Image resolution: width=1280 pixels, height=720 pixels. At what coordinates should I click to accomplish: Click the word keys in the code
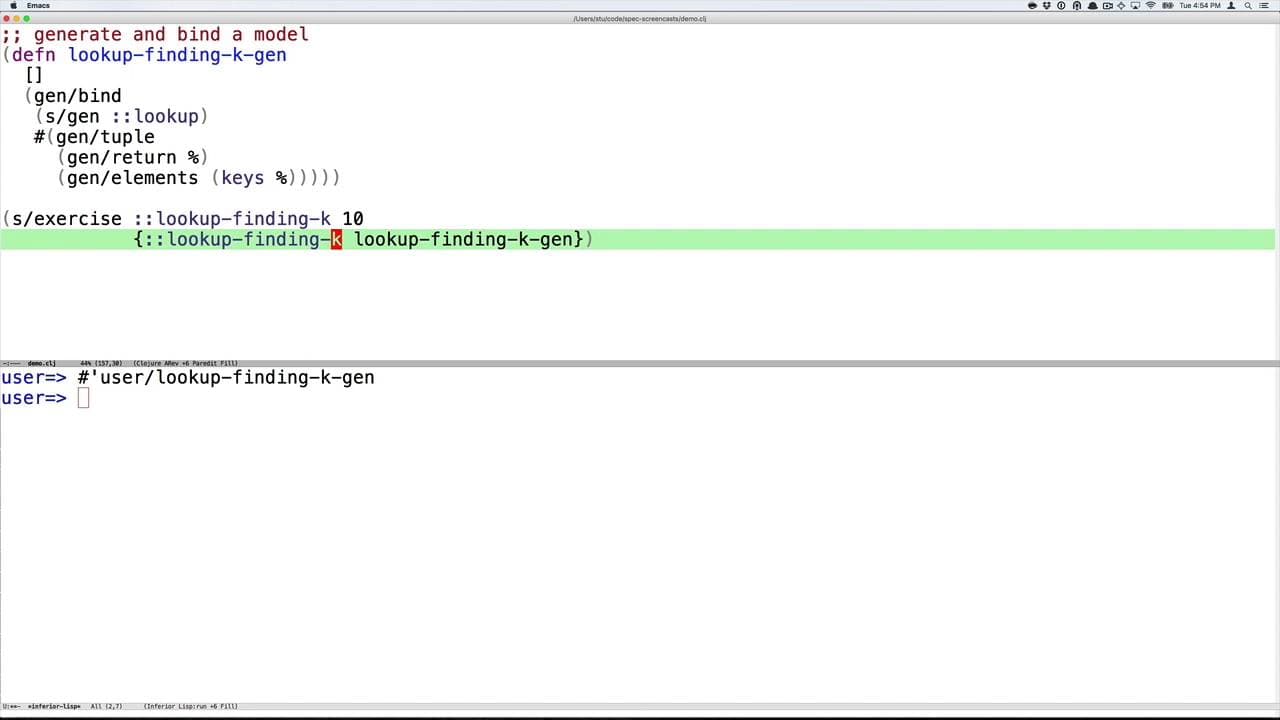tap(243, 178)
